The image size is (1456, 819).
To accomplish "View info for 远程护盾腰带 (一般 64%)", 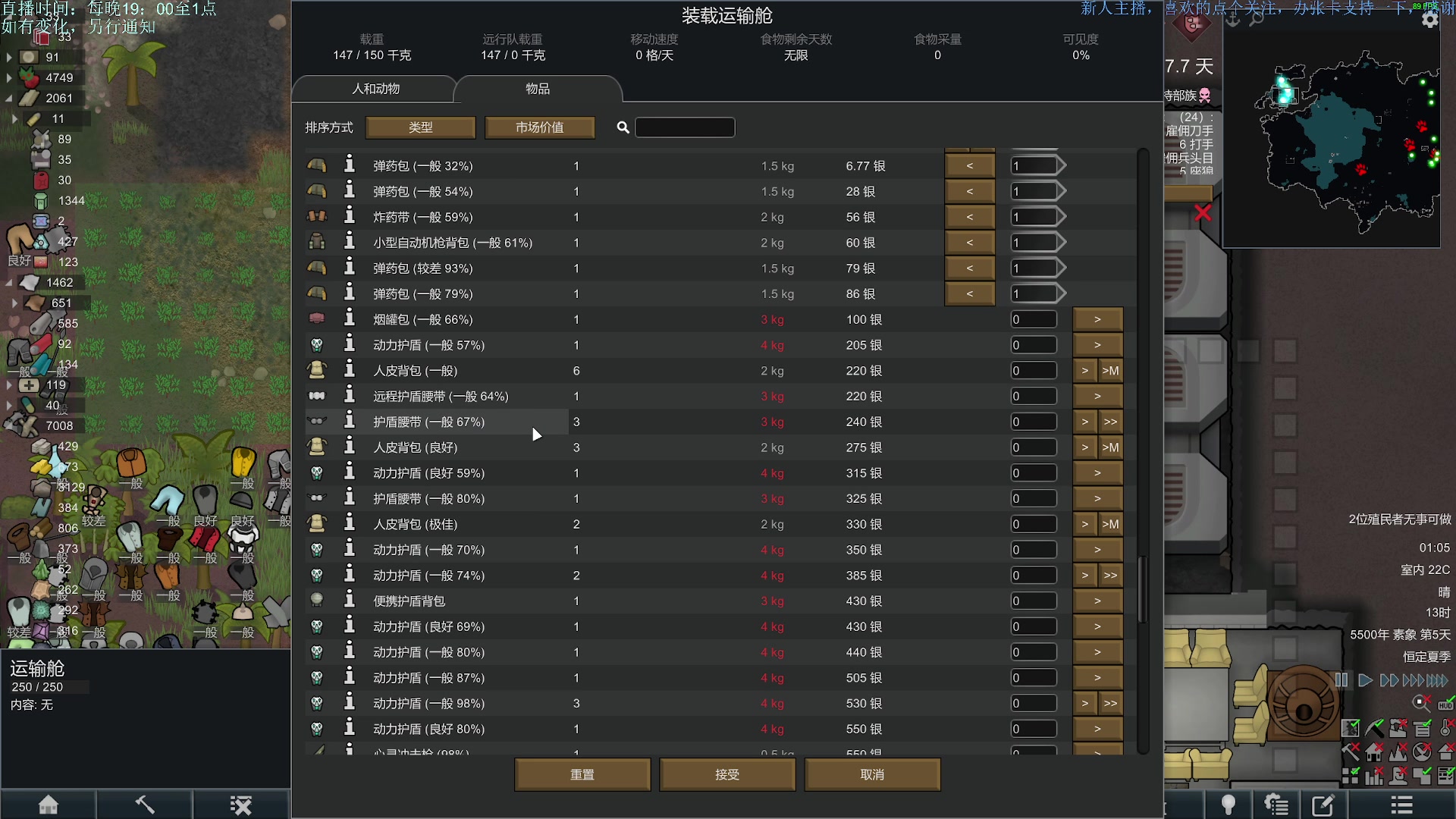I will (x=350, y=395).
